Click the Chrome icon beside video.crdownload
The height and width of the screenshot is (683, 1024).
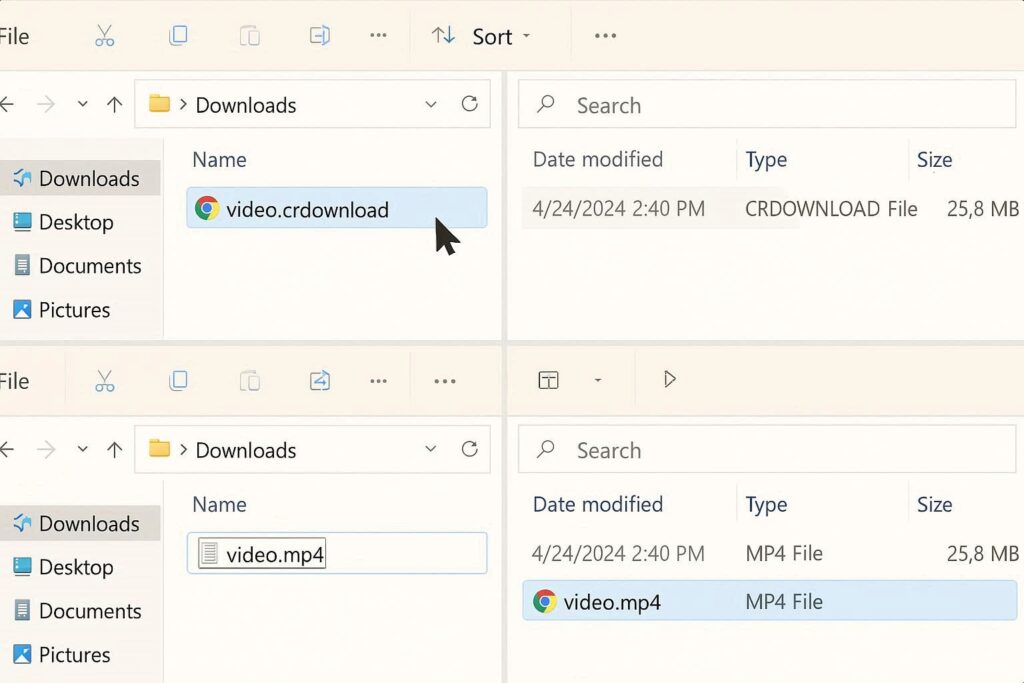pos(207,209)
